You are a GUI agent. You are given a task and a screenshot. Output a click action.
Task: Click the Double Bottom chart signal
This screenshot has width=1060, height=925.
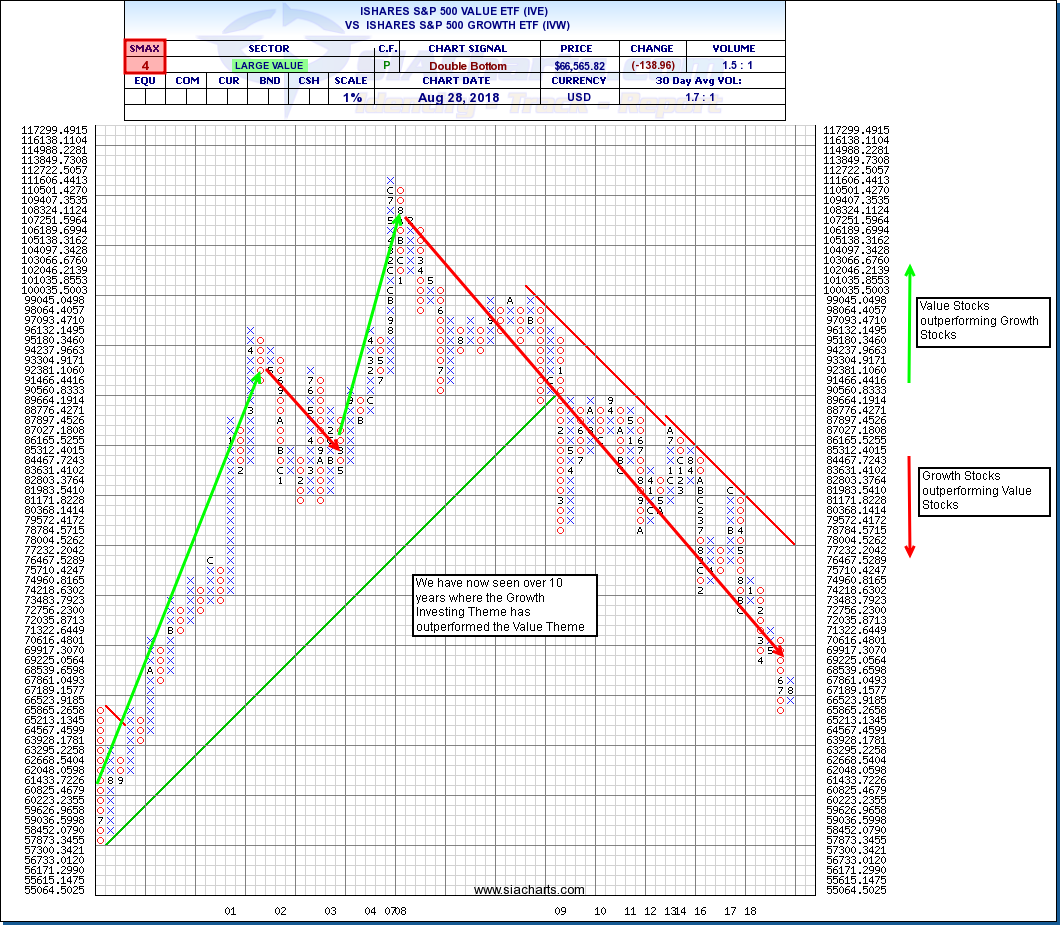coord(468,66)
